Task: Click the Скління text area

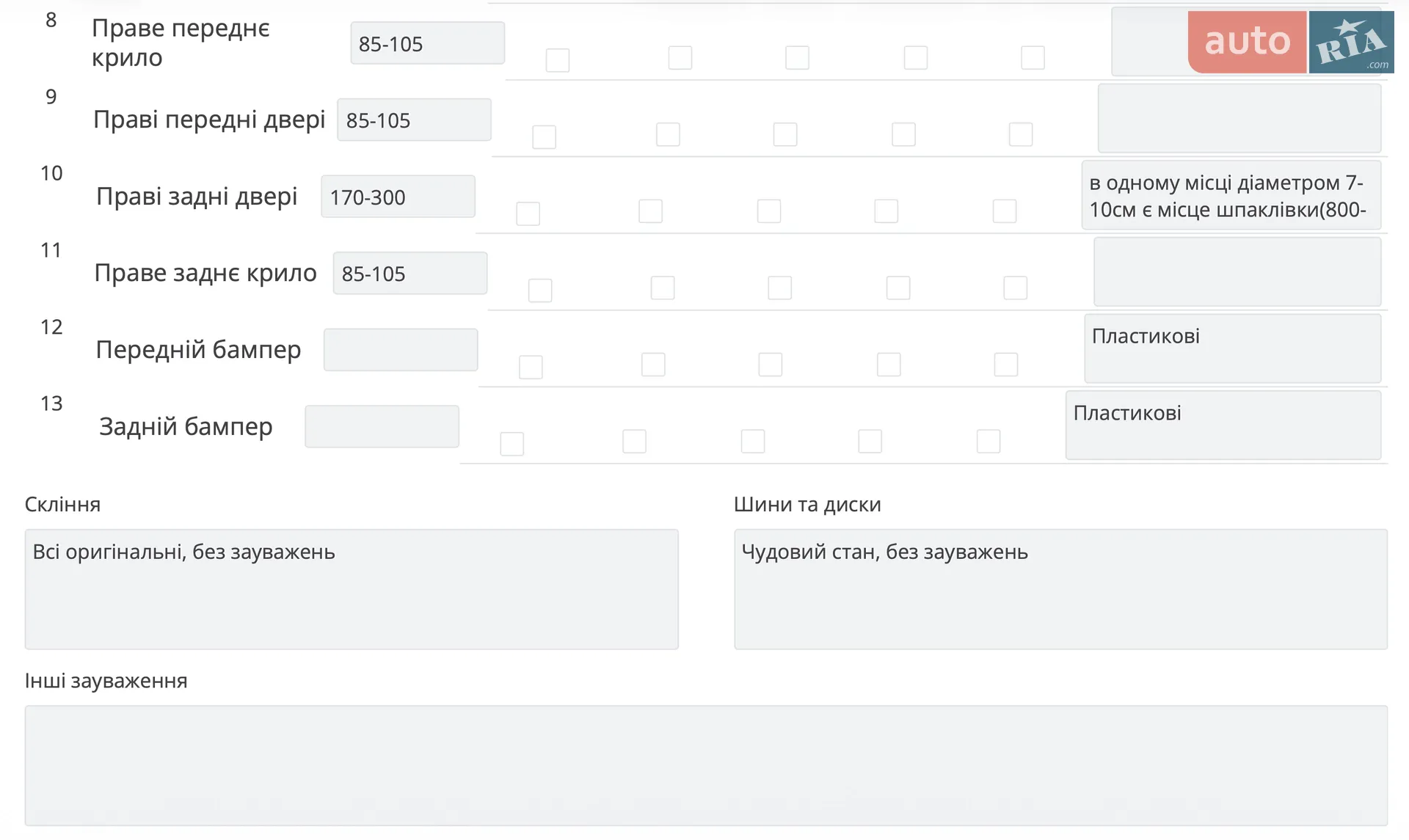Action: 352,589
